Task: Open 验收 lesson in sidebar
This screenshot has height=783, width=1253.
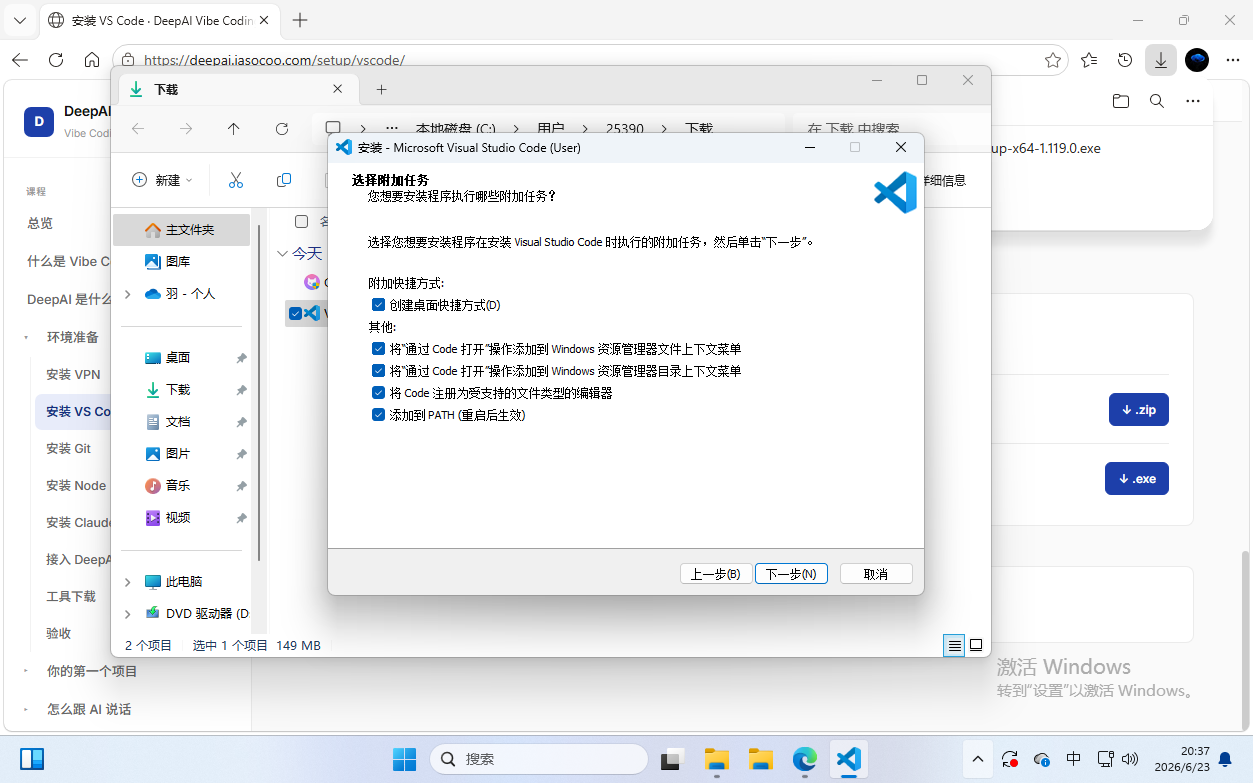Action: (59, 633)
